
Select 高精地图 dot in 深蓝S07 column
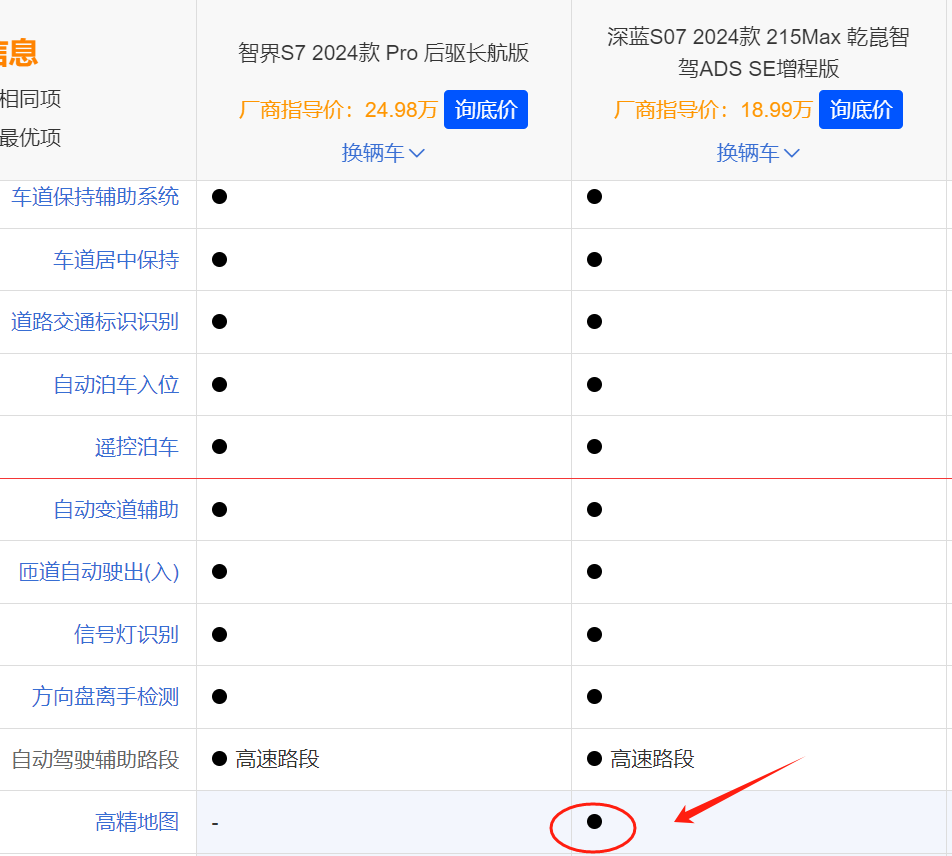594,822
